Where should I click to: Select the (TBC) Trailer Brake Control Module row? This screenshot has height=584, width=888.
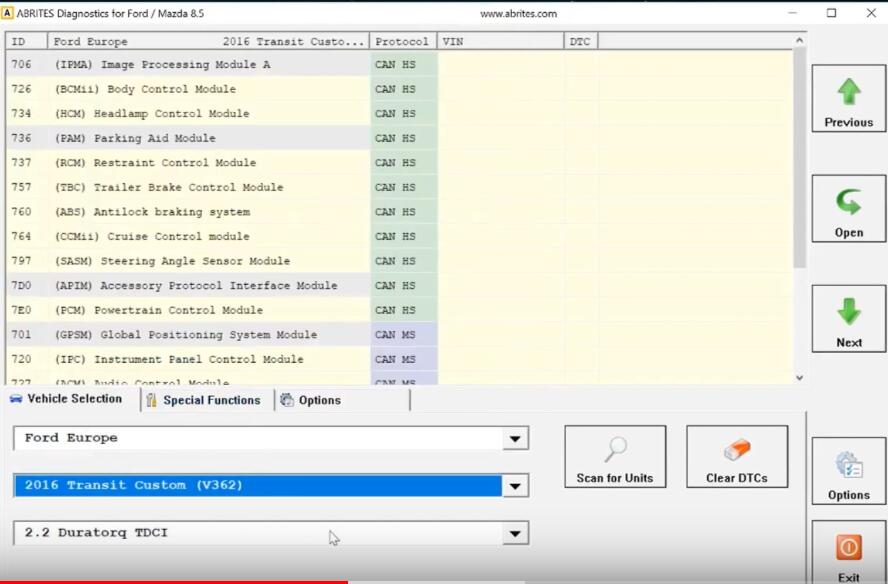tap(399, 187)
